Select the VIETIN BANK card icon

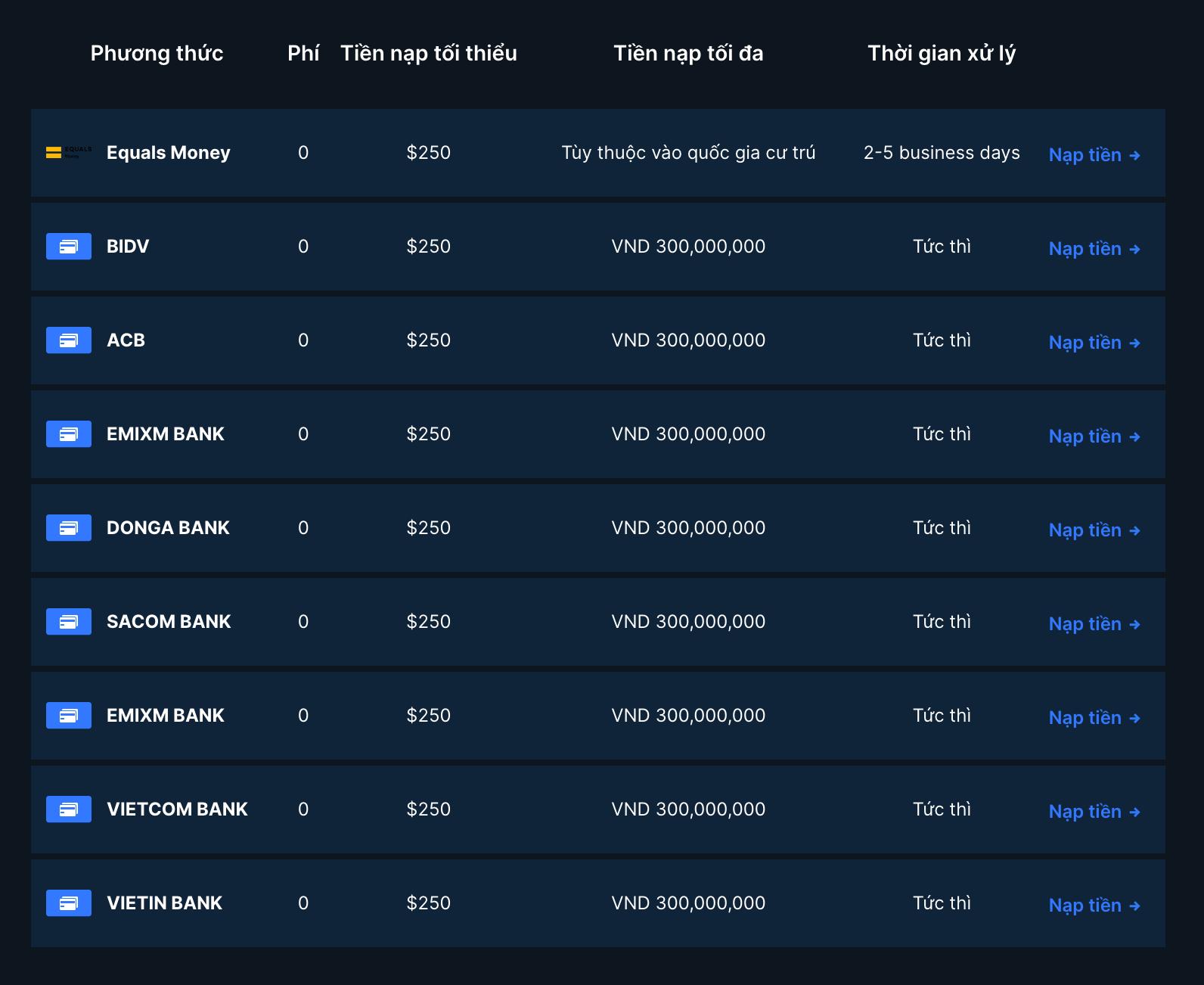(68, 903)
